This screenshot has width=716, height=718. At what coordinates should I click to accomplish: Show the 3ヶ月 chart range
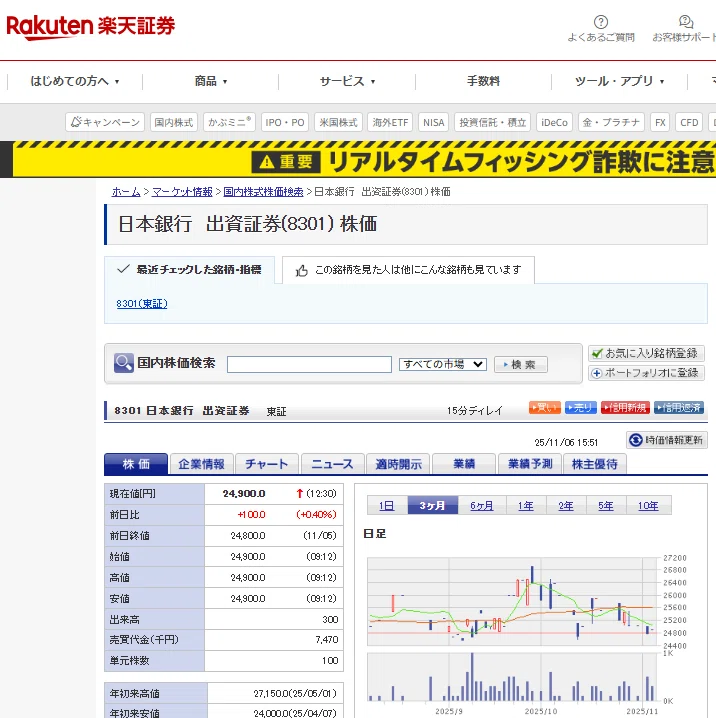coord(433,506)
